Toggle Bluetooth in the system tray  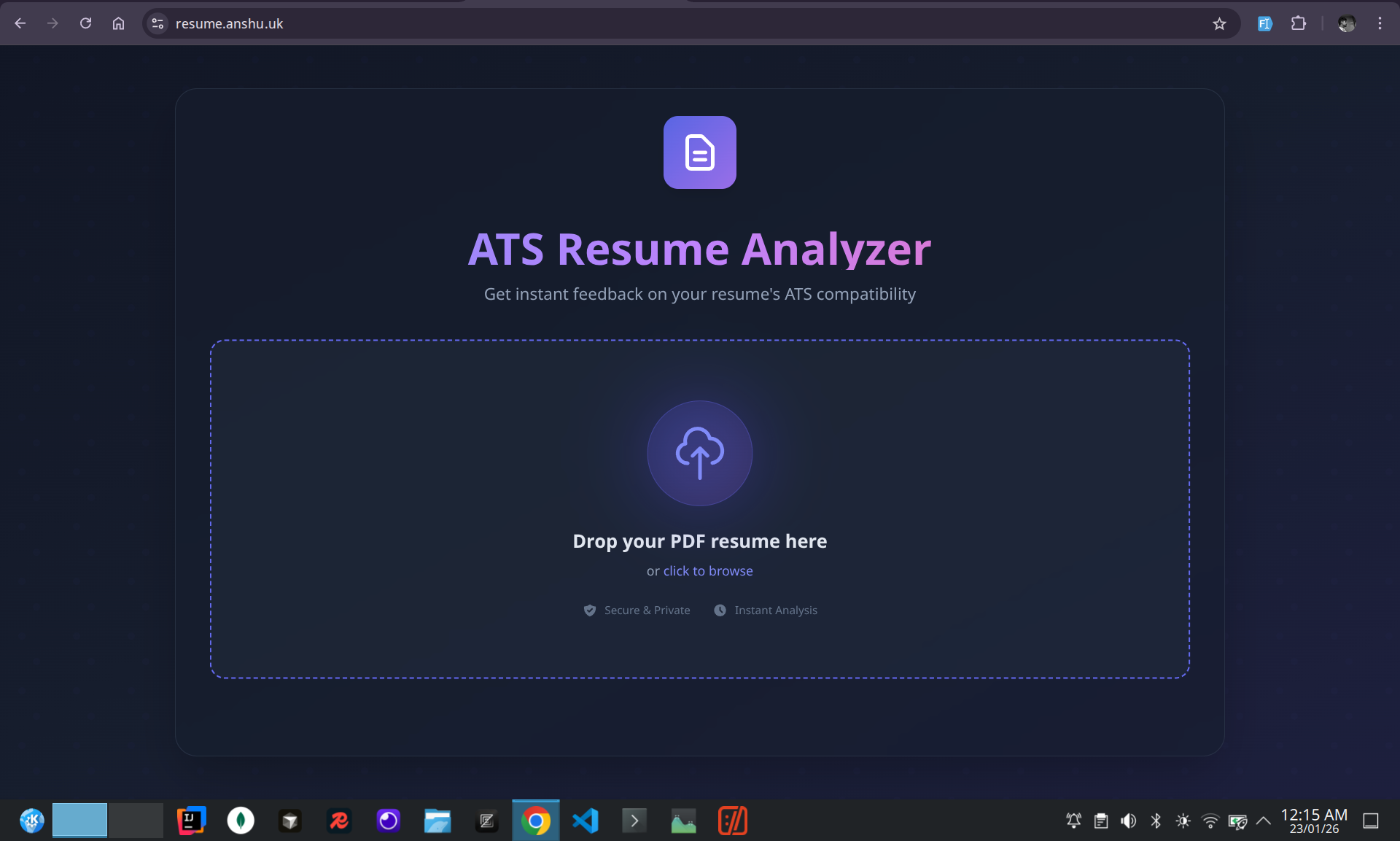[x=1156, y=820]
